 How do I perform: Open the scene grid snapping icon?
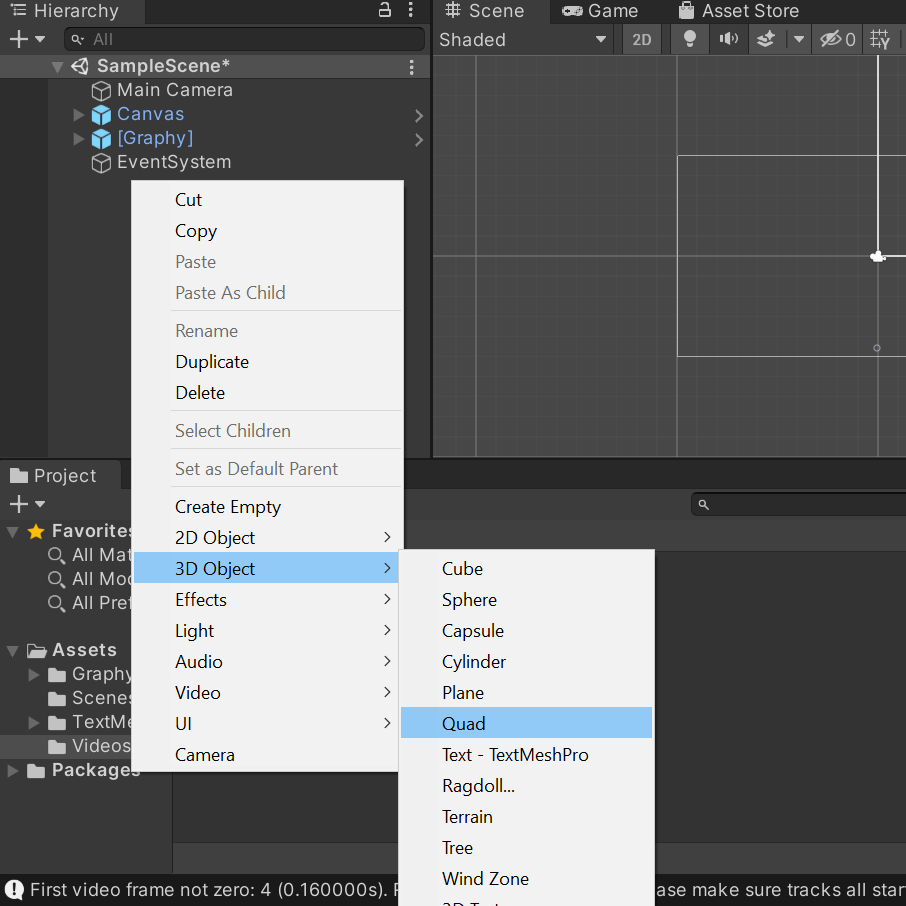coord(880,40)
